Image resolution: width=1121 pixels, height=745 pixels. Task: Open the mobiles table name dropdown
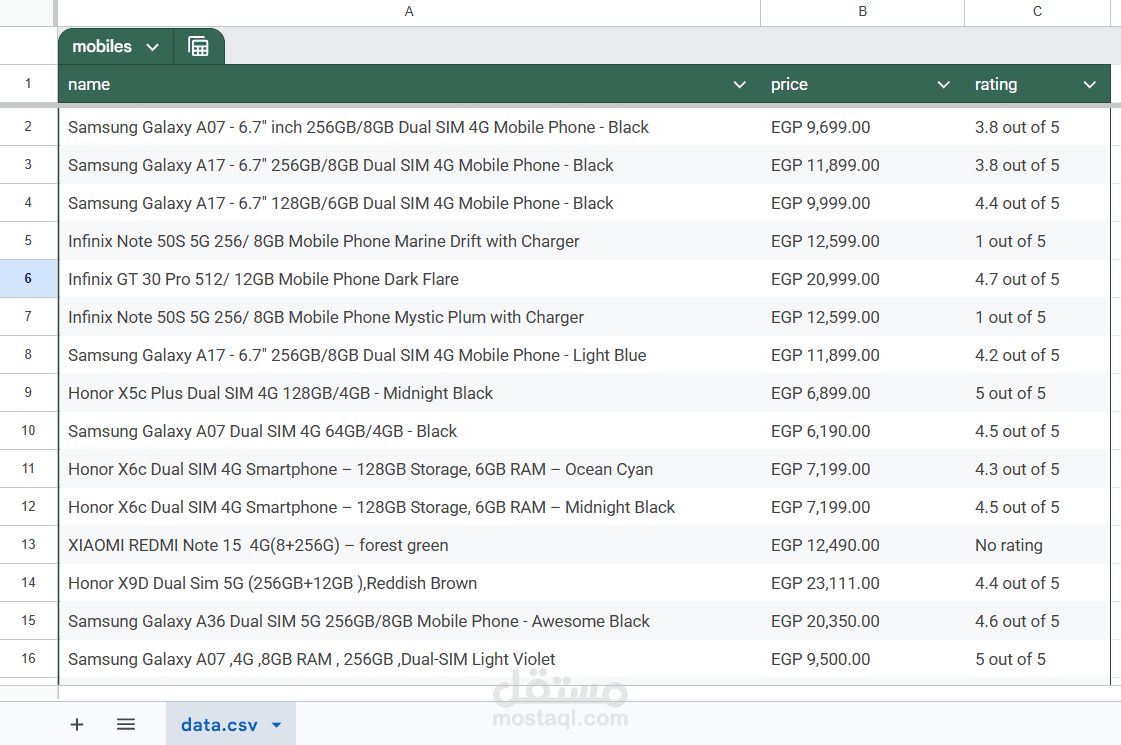(x=152, y=47)
